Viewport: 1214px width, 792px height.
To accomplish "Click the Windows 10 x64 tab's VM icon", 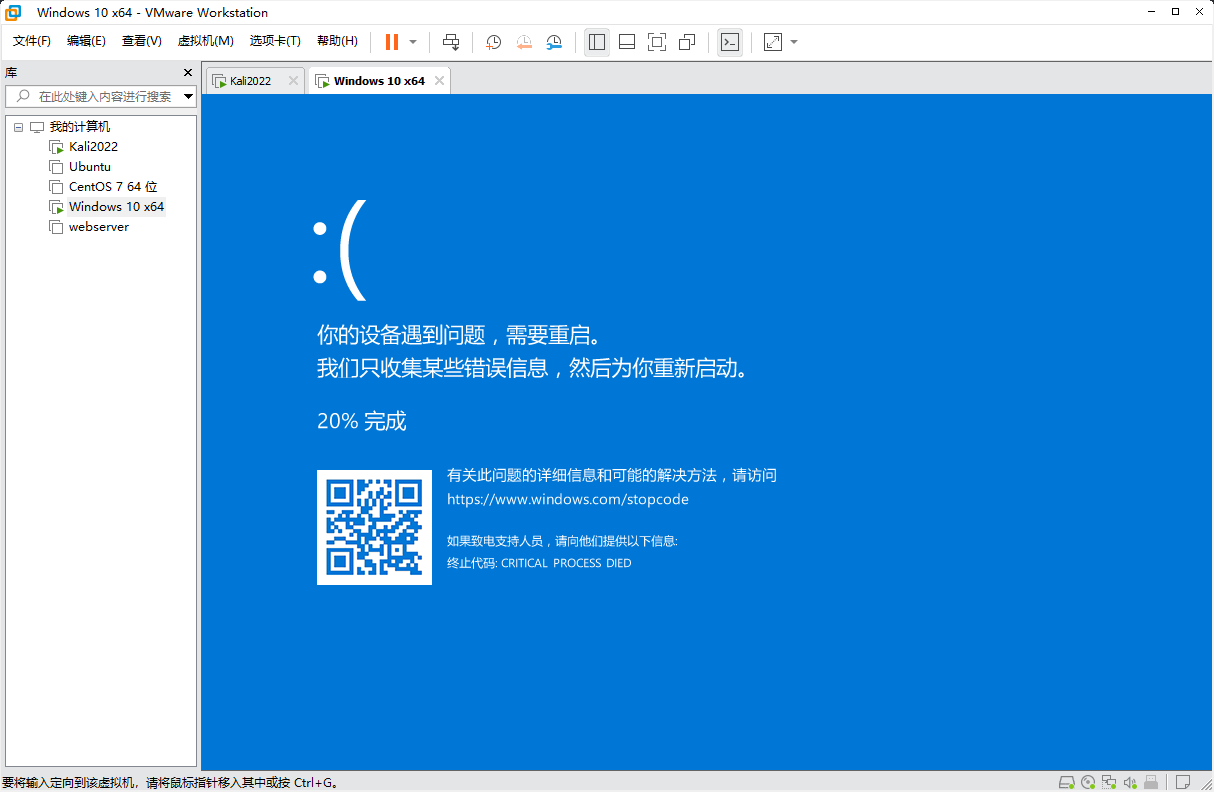I will (x=323, y=81).
